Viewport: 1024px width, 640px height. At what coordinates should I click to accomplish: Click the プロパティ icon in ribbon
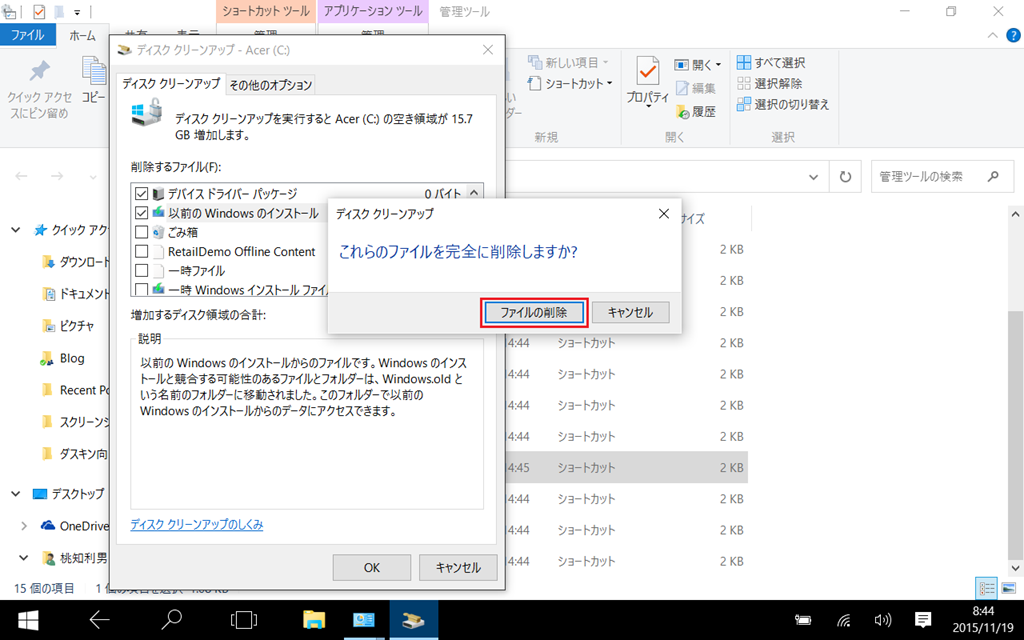(x=647, y=71)
